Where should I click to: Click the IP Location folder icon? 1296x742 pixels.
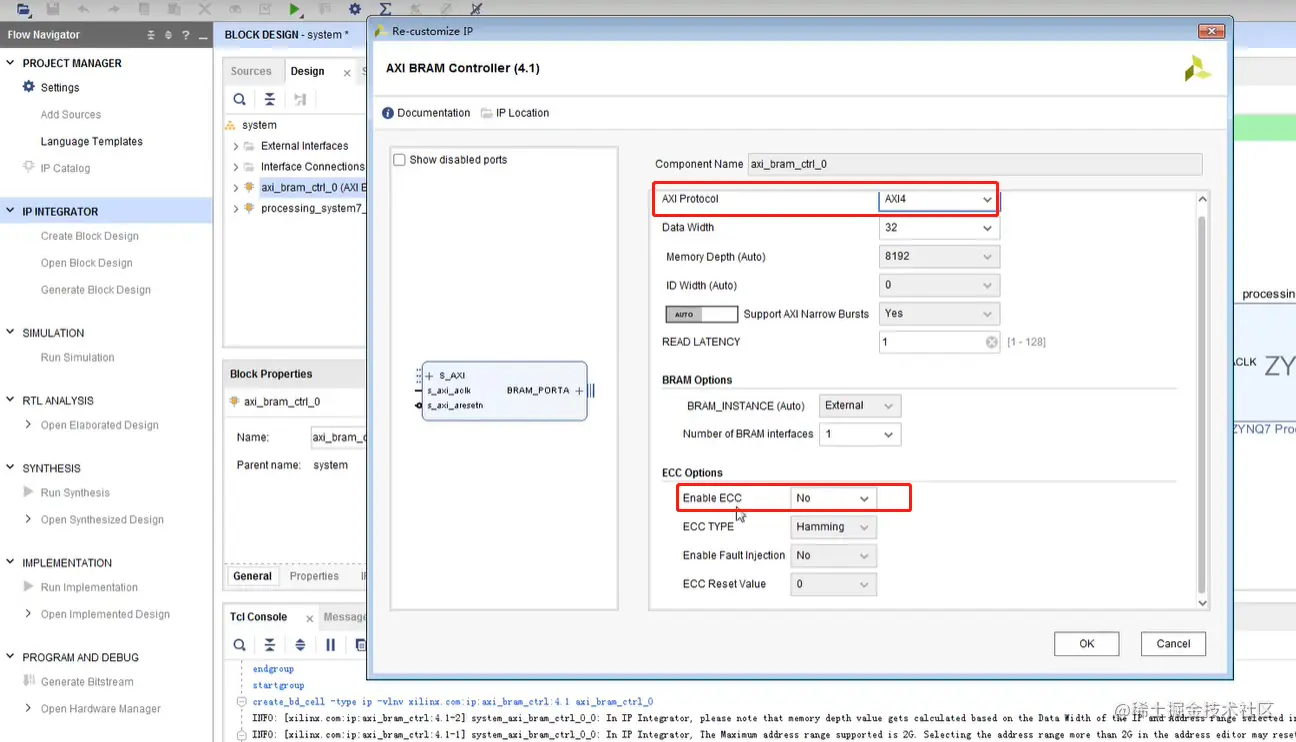pyautogui.click(x=486, y=113)
